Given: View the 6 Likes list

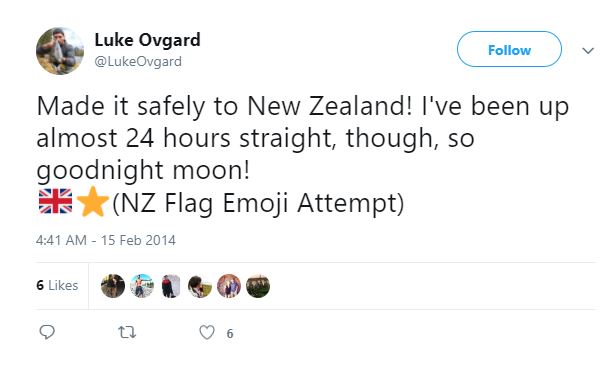Looking at the screenshot, I should (x=57, y=285).
